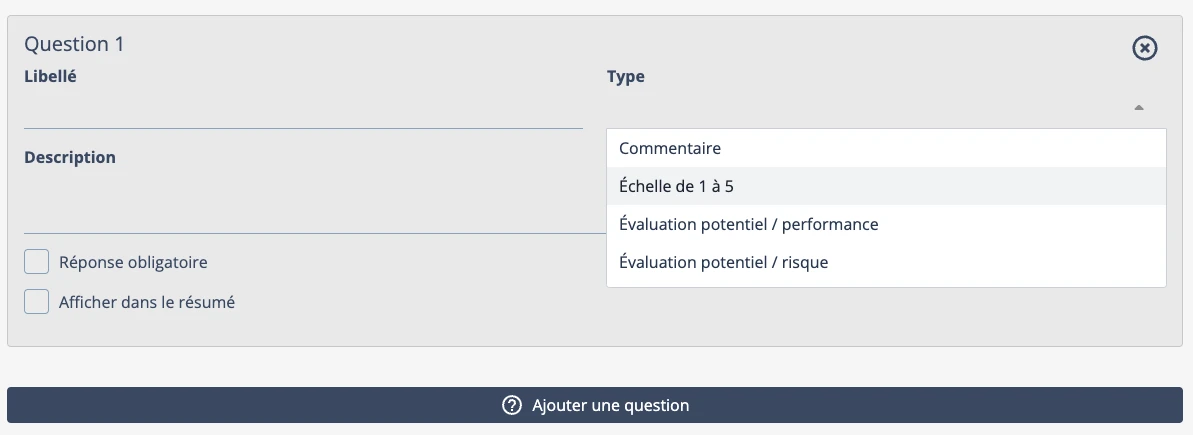This screenshot has height=435, width=1193.
Task: Click the question mark icon on the add bar
Action: point(512,405)
